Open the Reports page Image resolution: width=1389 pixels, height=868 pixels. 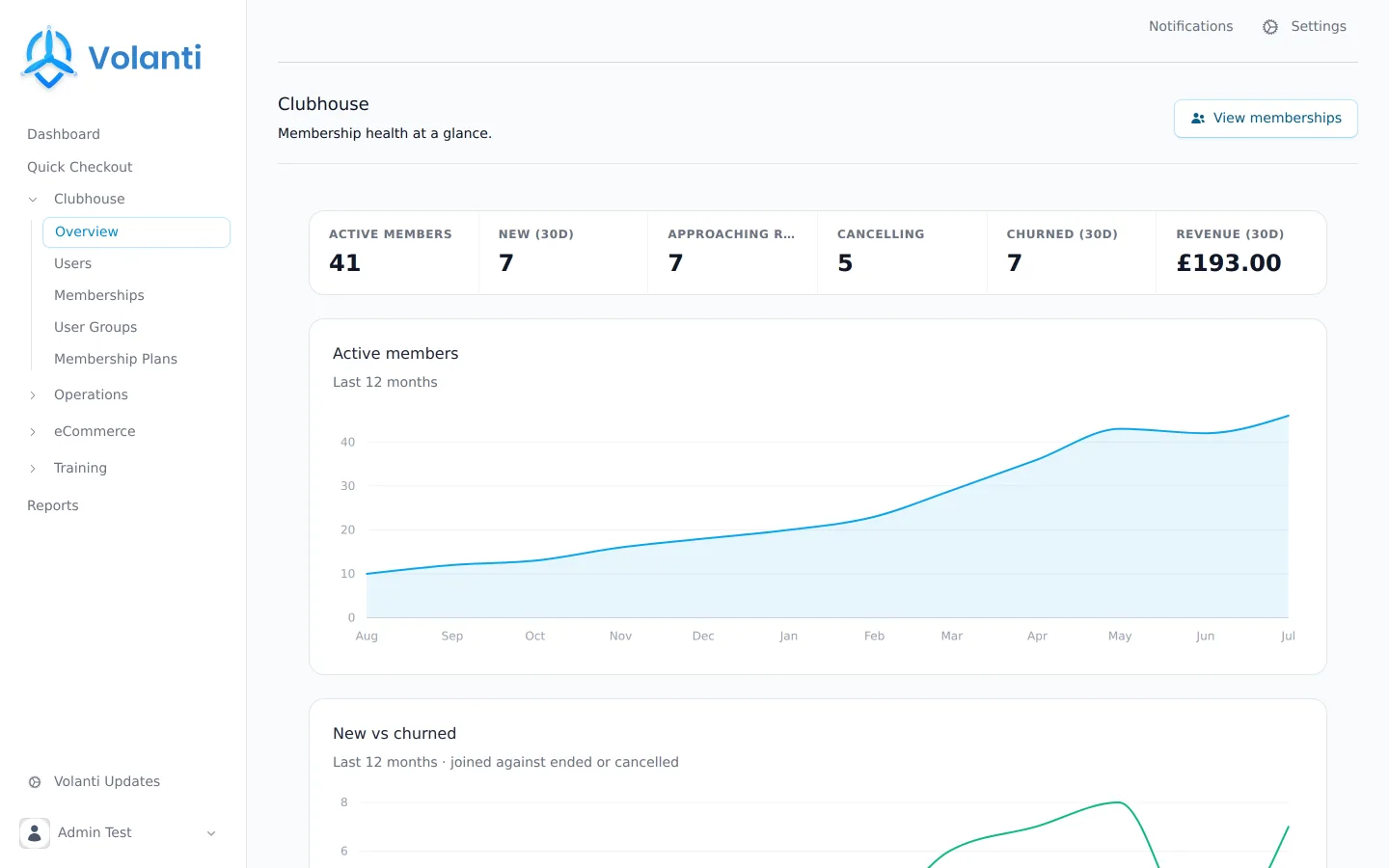click(x=53, y=505)
